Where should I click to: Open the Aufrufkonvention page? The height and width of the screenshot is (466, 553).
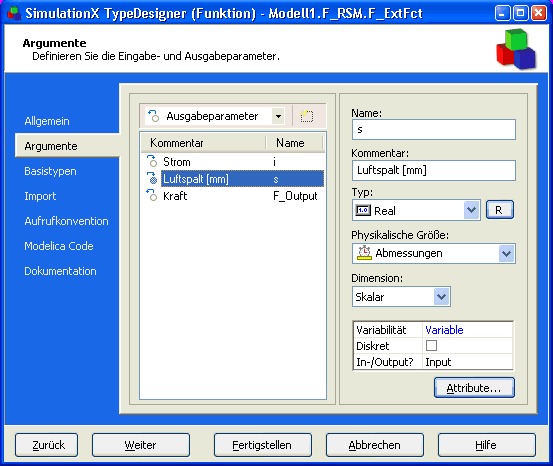(x=66, y=221)
